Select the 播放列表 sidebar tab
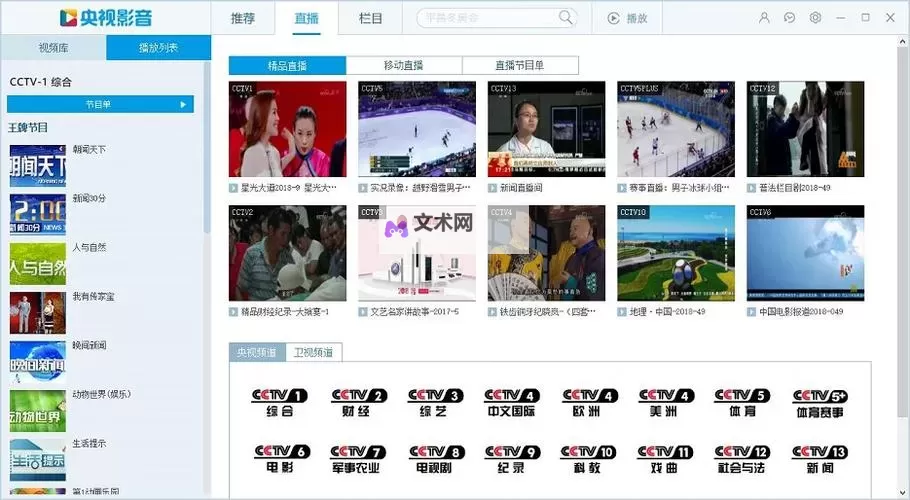 (158, 48)
